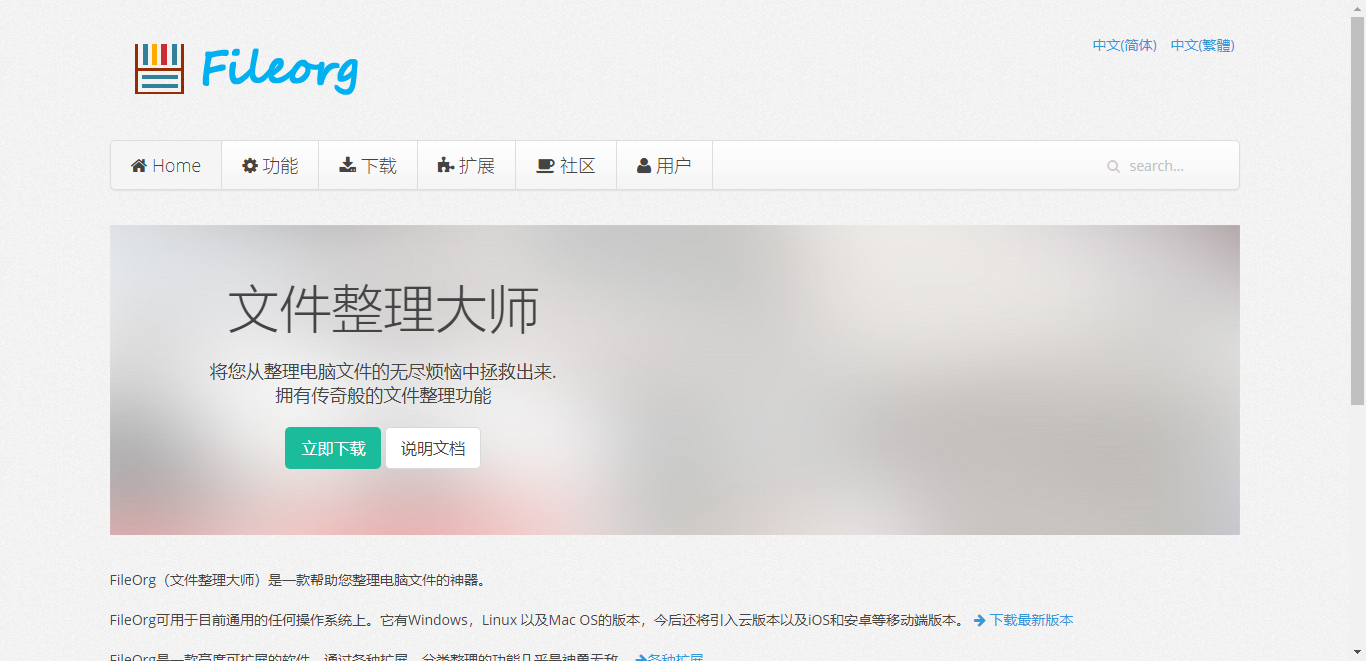Click the Fileorg striped logo icon

pyautogui.click(x=158, y=68)
